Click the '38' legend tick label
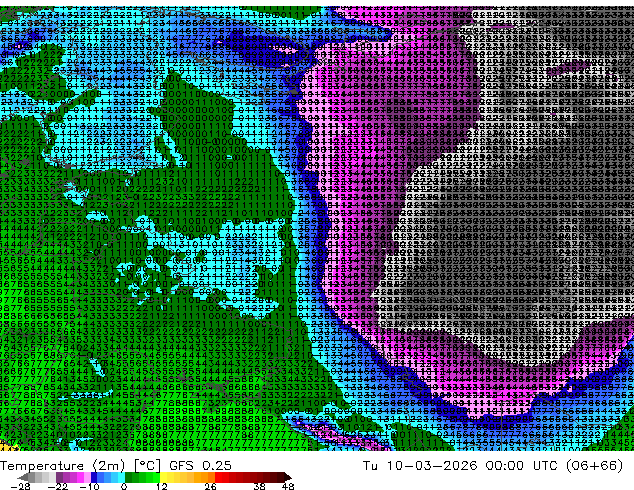 [260, 486]
